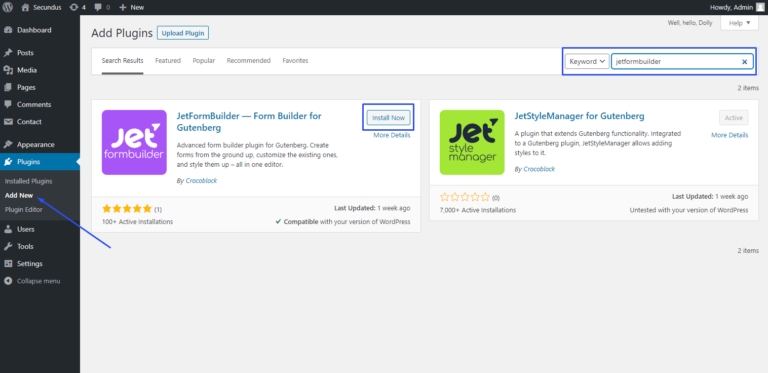Click the Plugins plug icon

pyautogui.click(x=8, y=162)
